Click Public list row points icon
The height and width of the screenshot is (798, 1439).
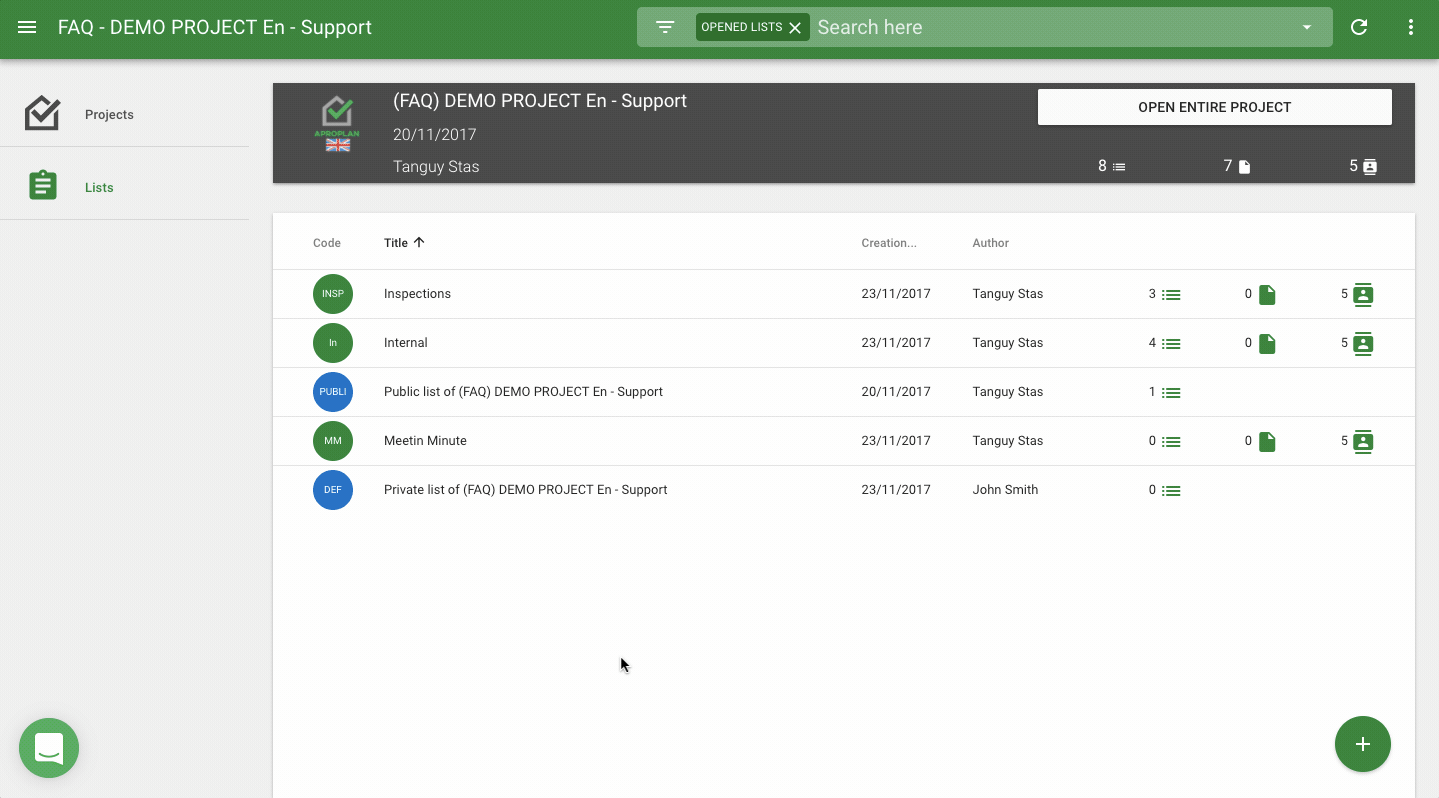click(x=1171, y=393)
